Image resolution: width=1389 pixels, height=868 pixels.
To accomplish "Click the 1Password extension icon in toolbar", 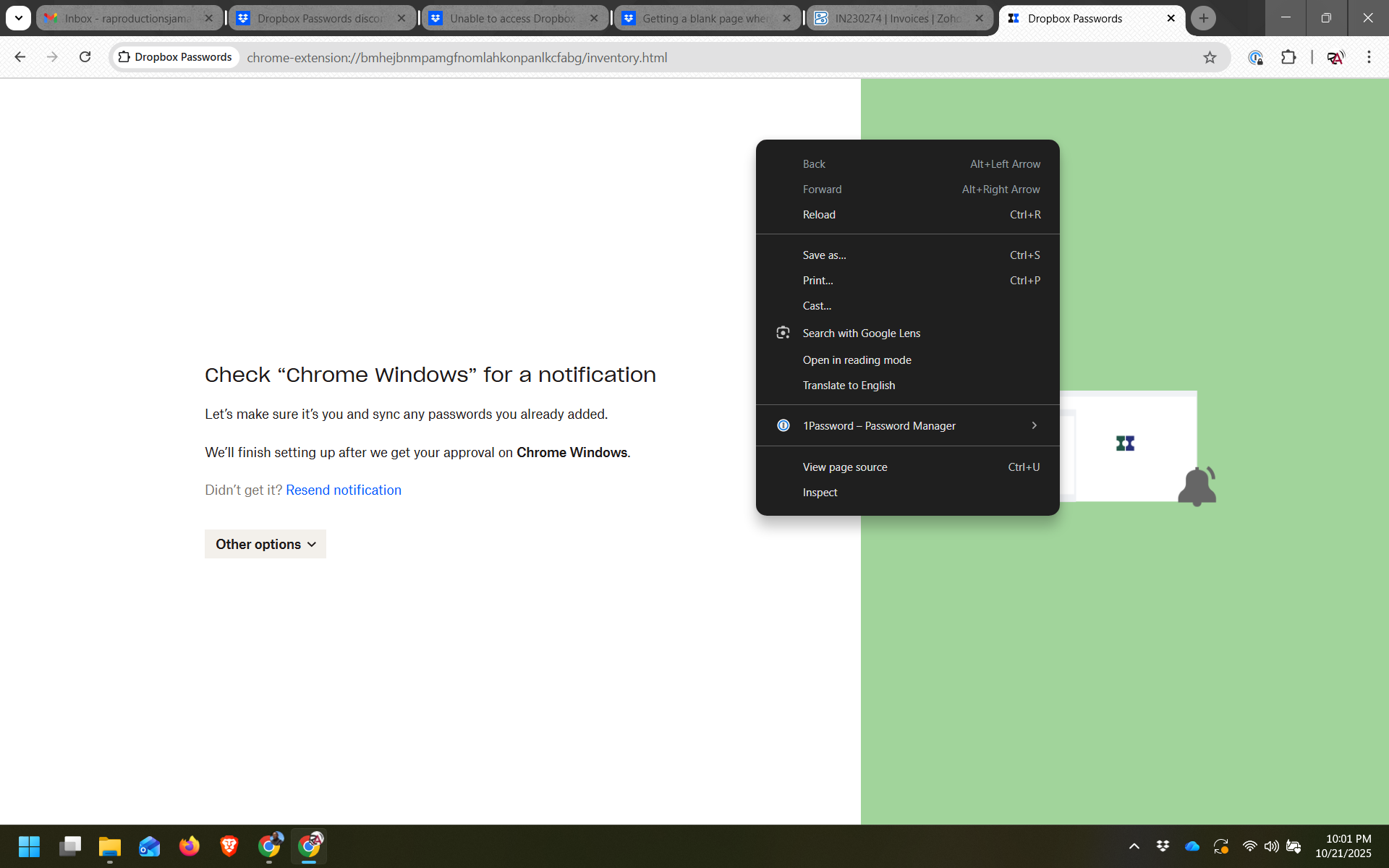I will click(1255, 57).
